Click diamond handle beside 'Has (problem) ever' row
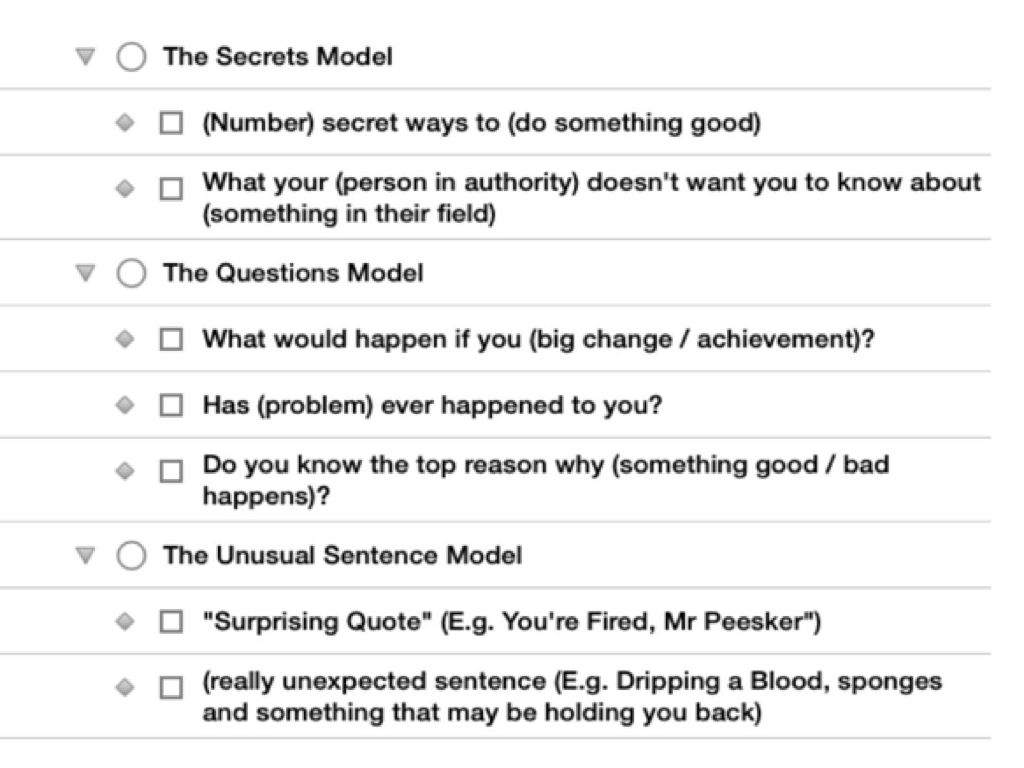1024x768 pixels. pos(124,405)
